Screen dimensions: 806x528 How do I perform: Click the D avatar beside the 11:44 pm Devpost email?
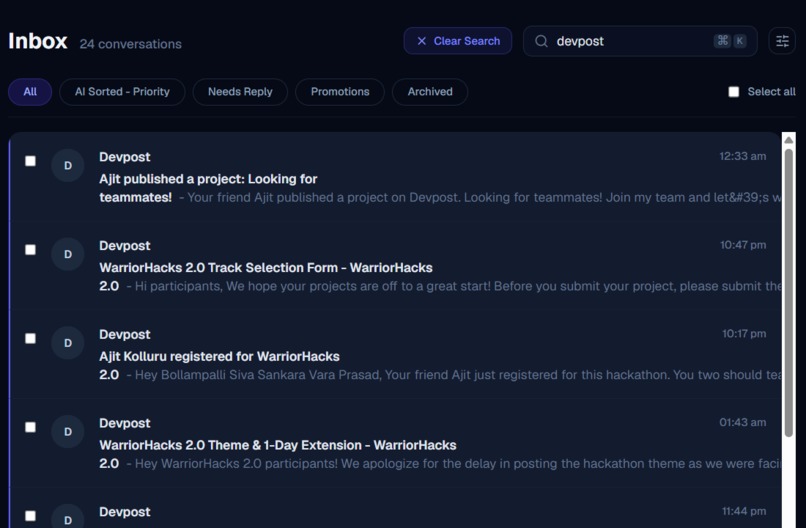pyautogui.click(x=68, y=517)
